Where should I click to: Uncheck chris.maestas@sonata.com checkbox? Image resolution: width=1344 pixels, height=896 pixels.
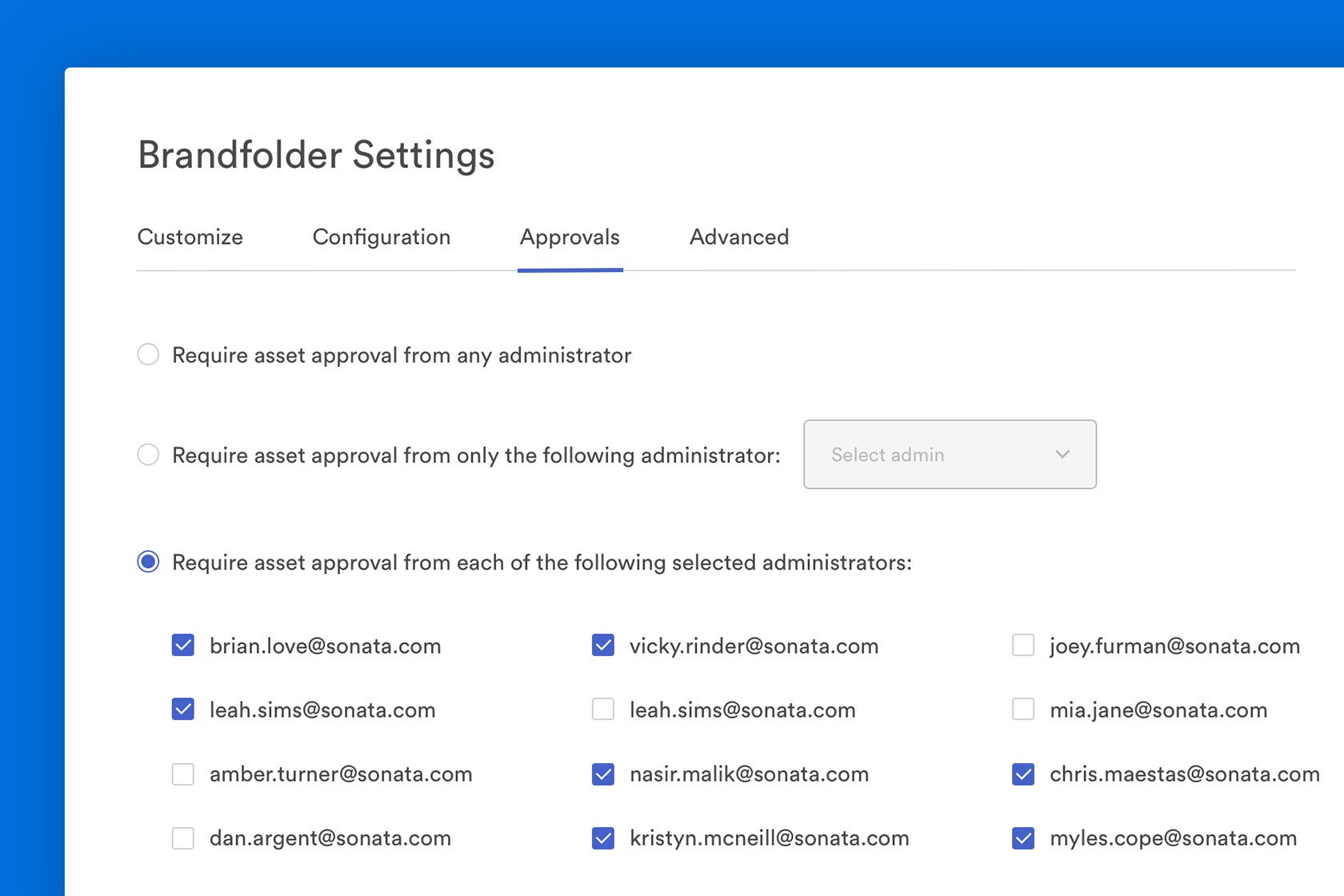pos(1023,774)
